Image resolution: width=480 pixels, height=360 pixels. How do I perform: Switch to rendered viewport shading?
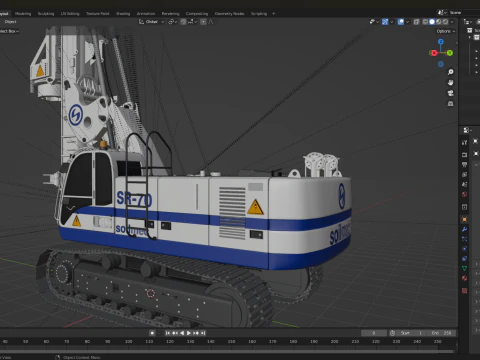click(x=445, y=22)
